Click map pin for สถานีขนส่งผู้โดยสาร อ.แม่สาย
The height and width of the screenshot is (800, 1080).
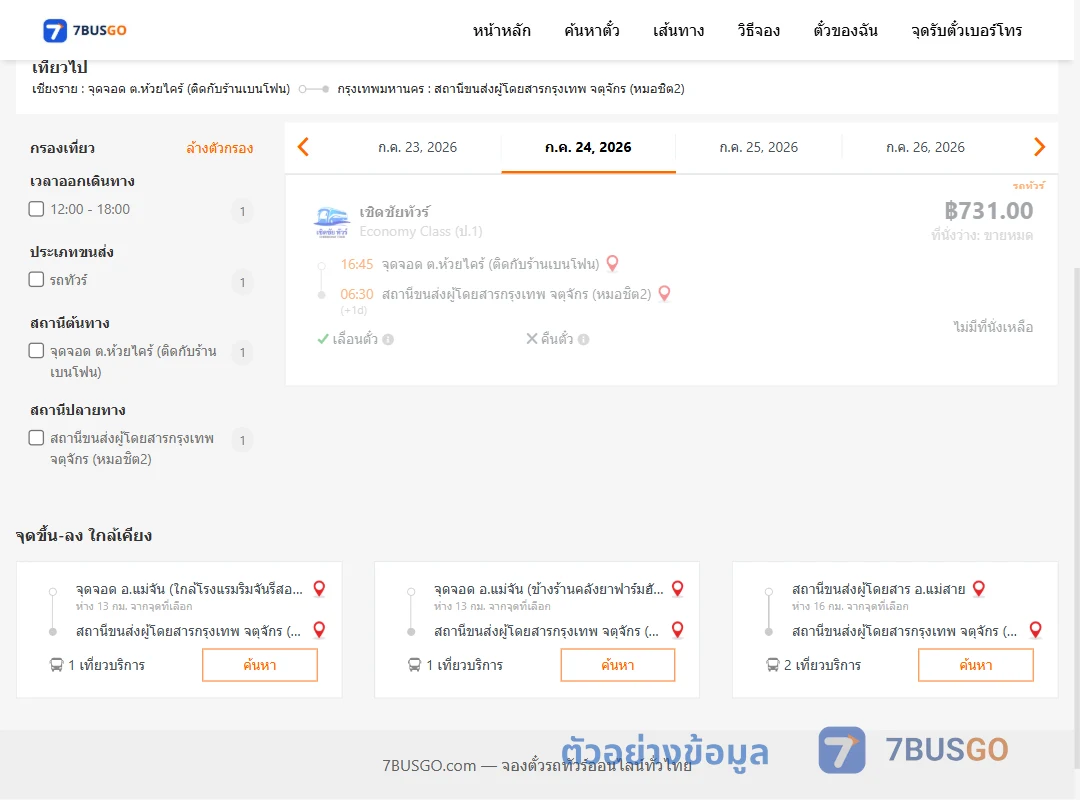coord(979,588)
